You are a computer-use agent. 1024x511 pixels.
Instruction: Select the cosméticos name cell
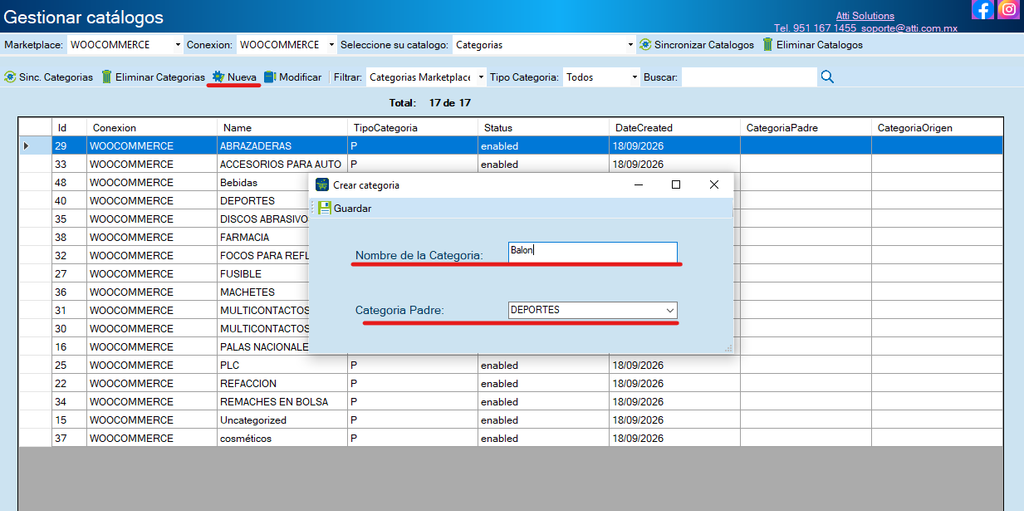click(x=282, y=438)
